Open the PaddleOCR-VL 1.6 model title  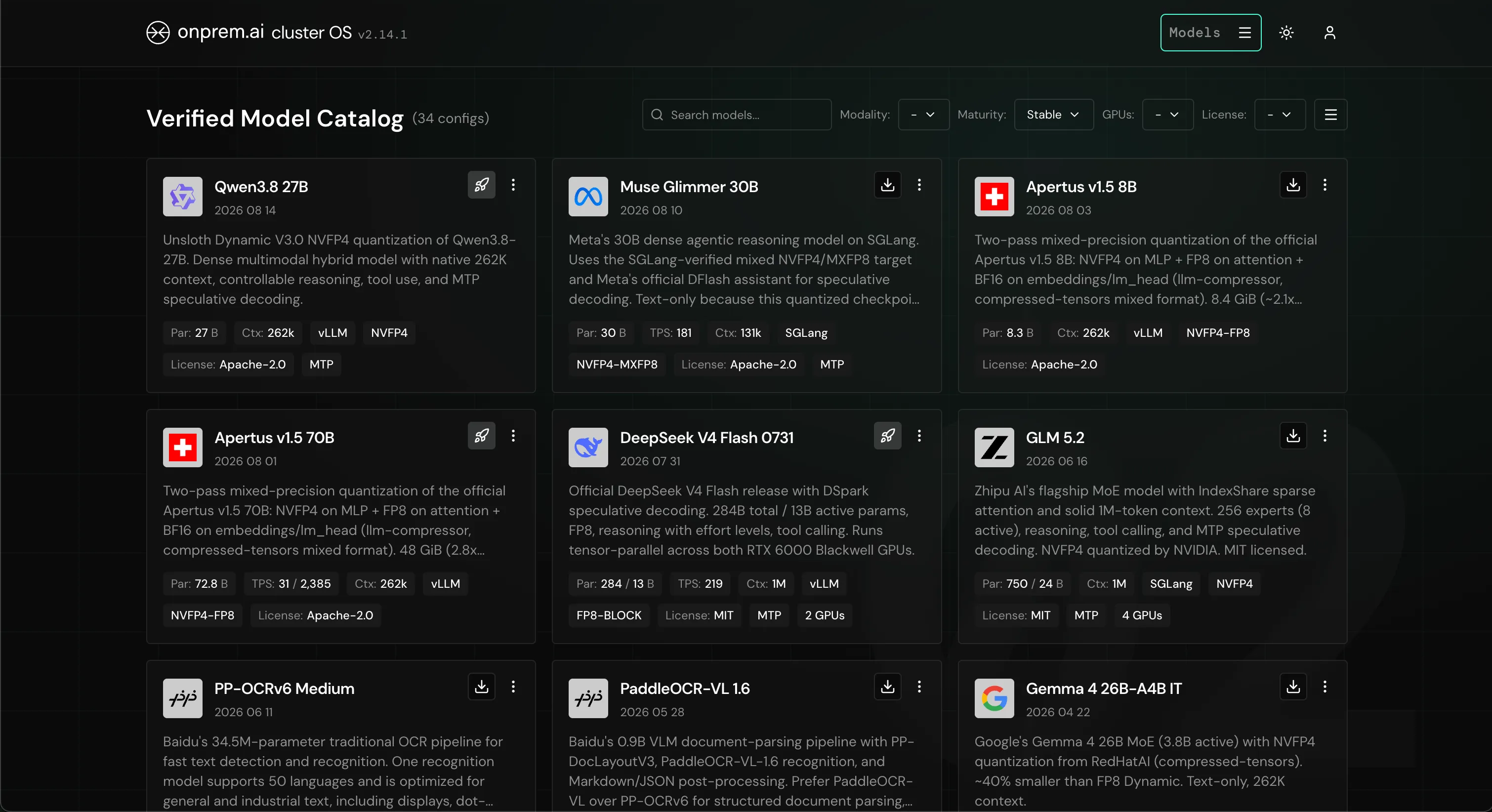coord(685,688)
